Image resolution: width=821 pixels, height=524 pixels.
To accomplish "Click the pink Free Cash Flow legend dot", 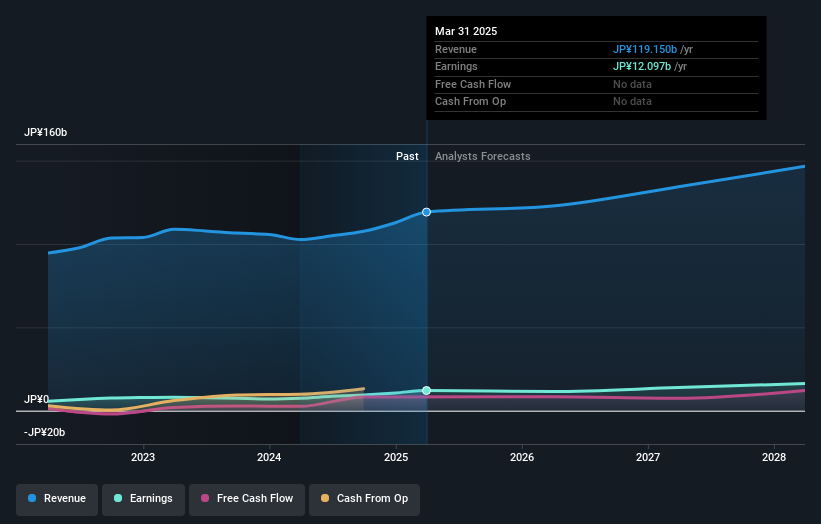I will click(205, 498).
